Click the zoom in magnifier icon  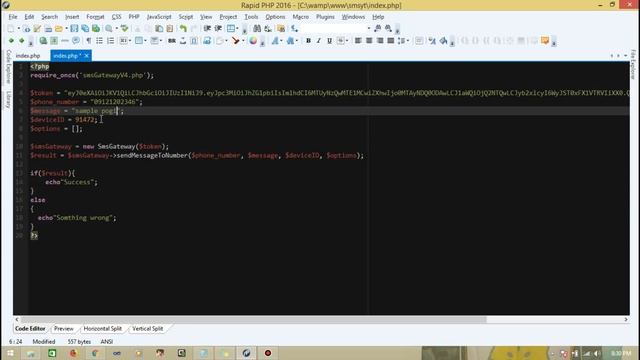click(x=109, y=29)
